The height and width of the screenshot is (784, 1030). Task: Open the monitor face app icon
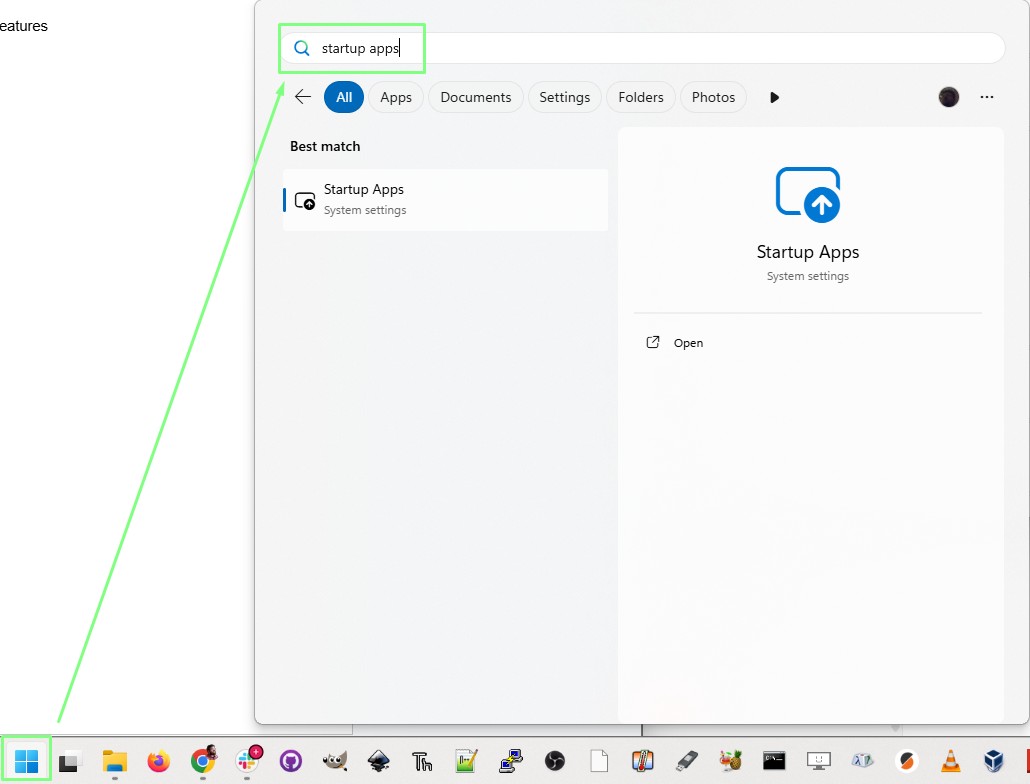pos(818,761)
